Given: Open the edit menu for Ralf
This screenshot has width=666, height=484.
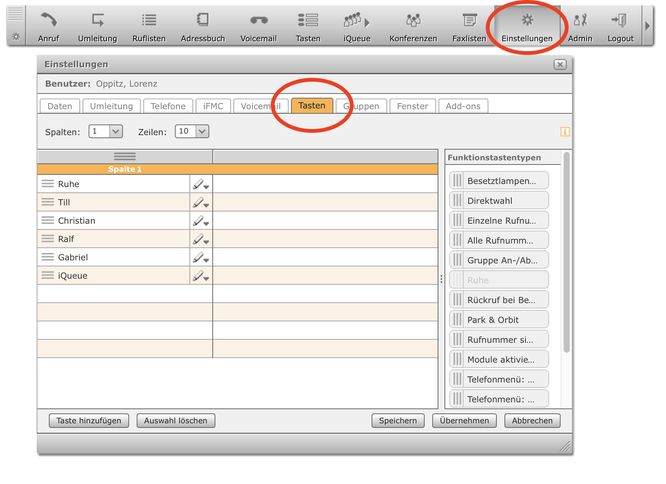Looking at the screenshot, I should tap(201, 239).
